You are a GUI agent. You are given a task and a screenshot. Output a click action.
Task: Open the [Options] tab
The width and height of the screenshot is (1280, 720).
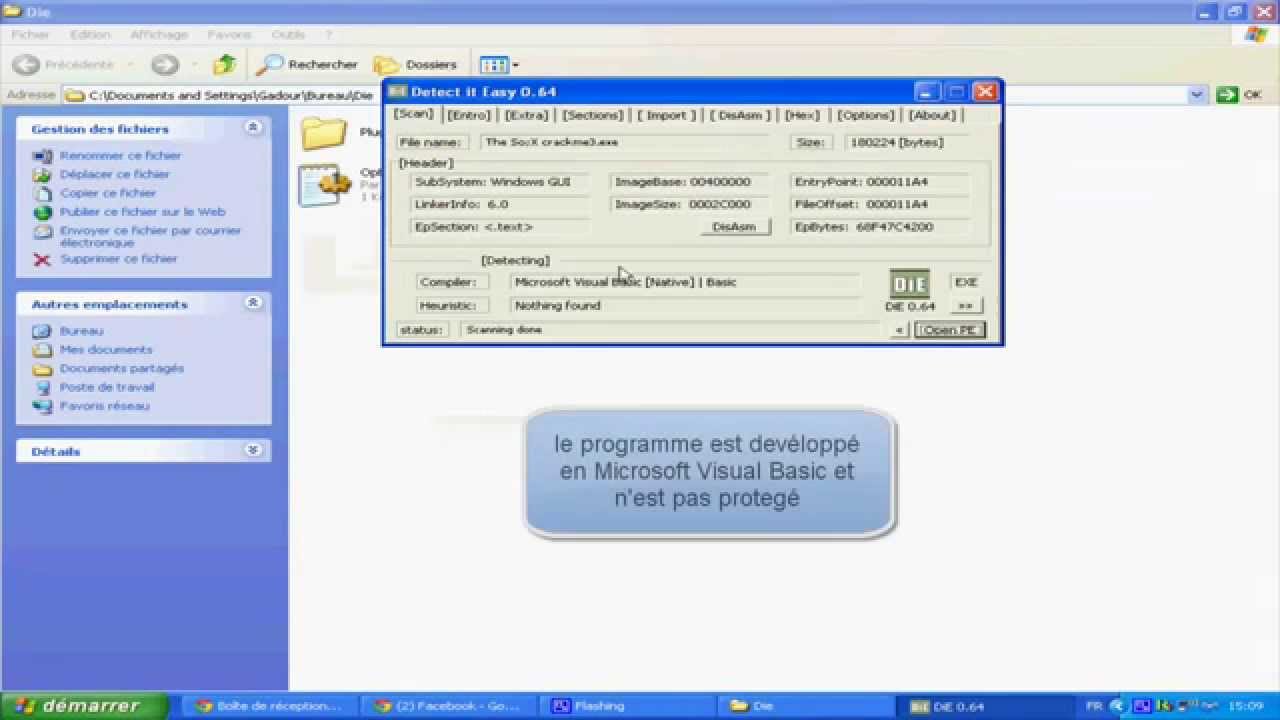point(865,115)
